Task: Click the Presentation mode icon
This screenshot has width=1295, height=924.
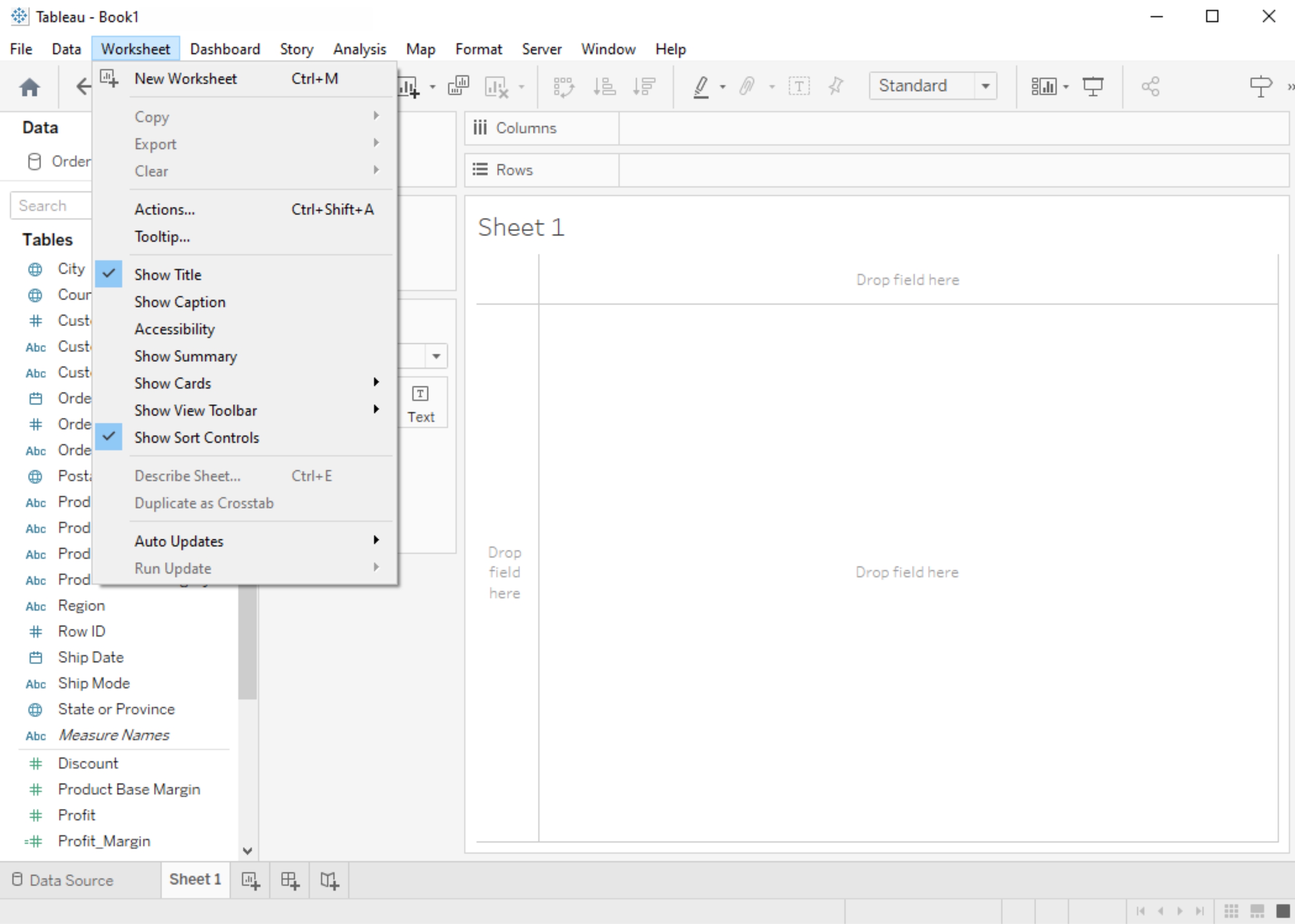Action: coord(1093,86)
